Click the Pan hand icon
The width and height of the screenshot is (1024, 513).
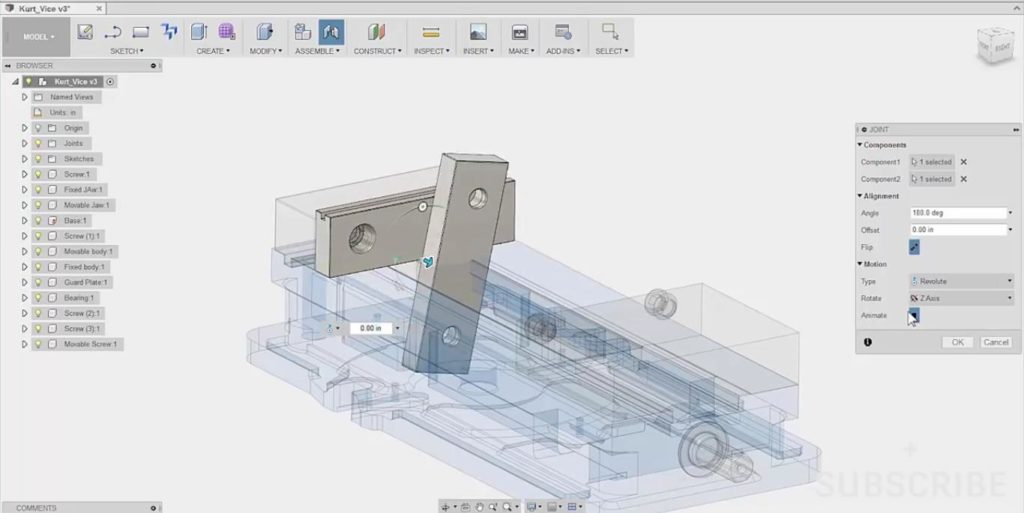[479, 506]
